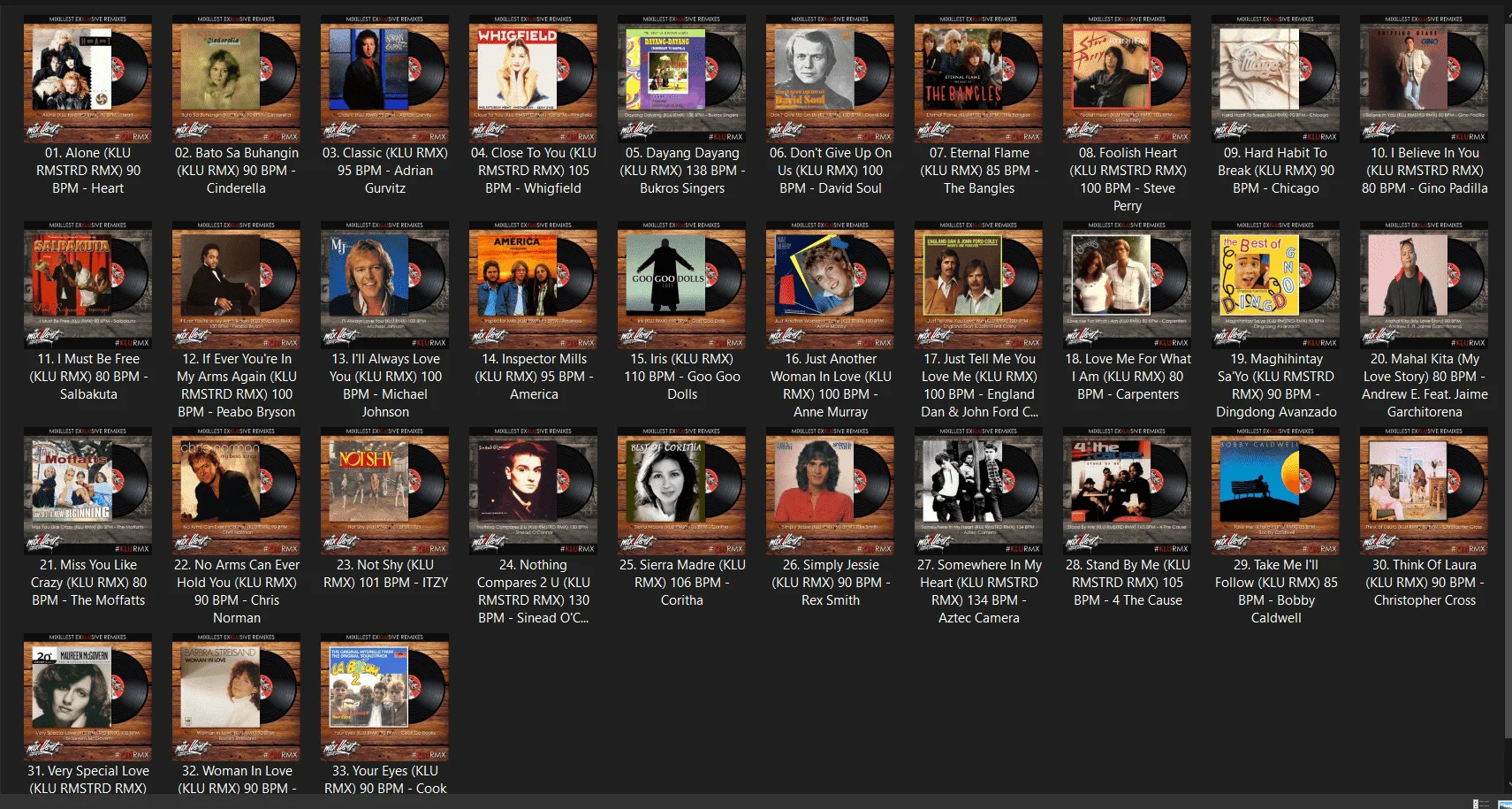Viewport: 1512px width, 809px height.
Task: Select the '05. Dayang Dayang' Bukros Singers thumbnail
Action: [x=682, y=79]
